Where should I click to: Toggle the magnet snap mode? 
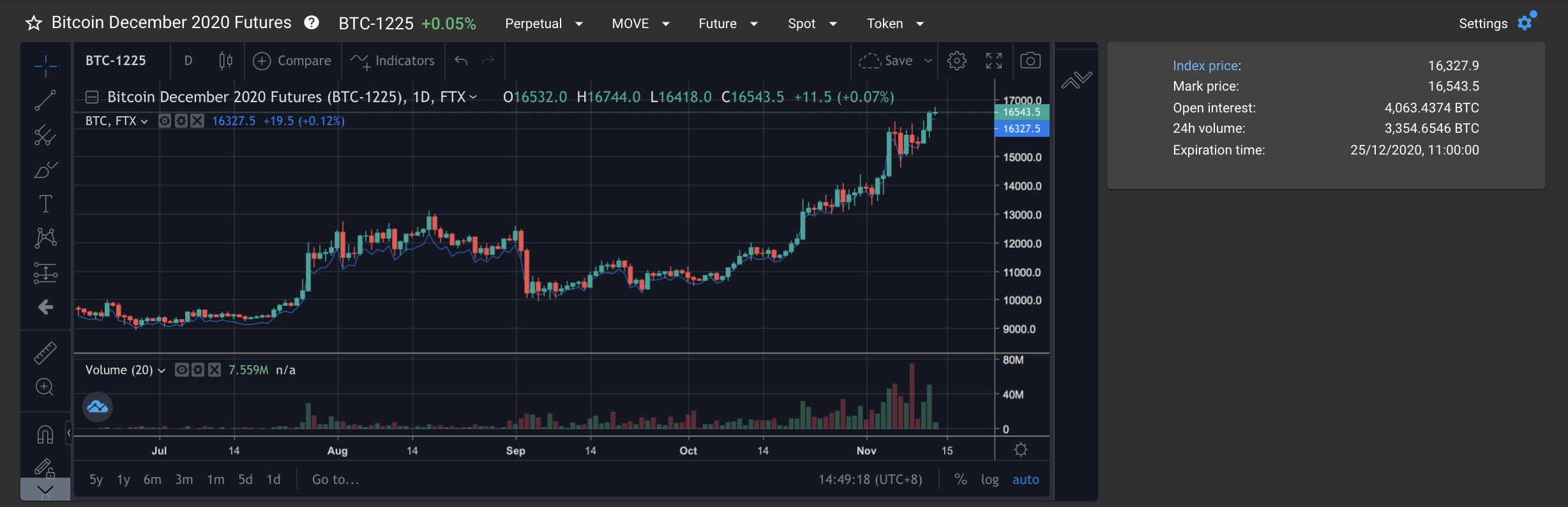pos(45,434)
